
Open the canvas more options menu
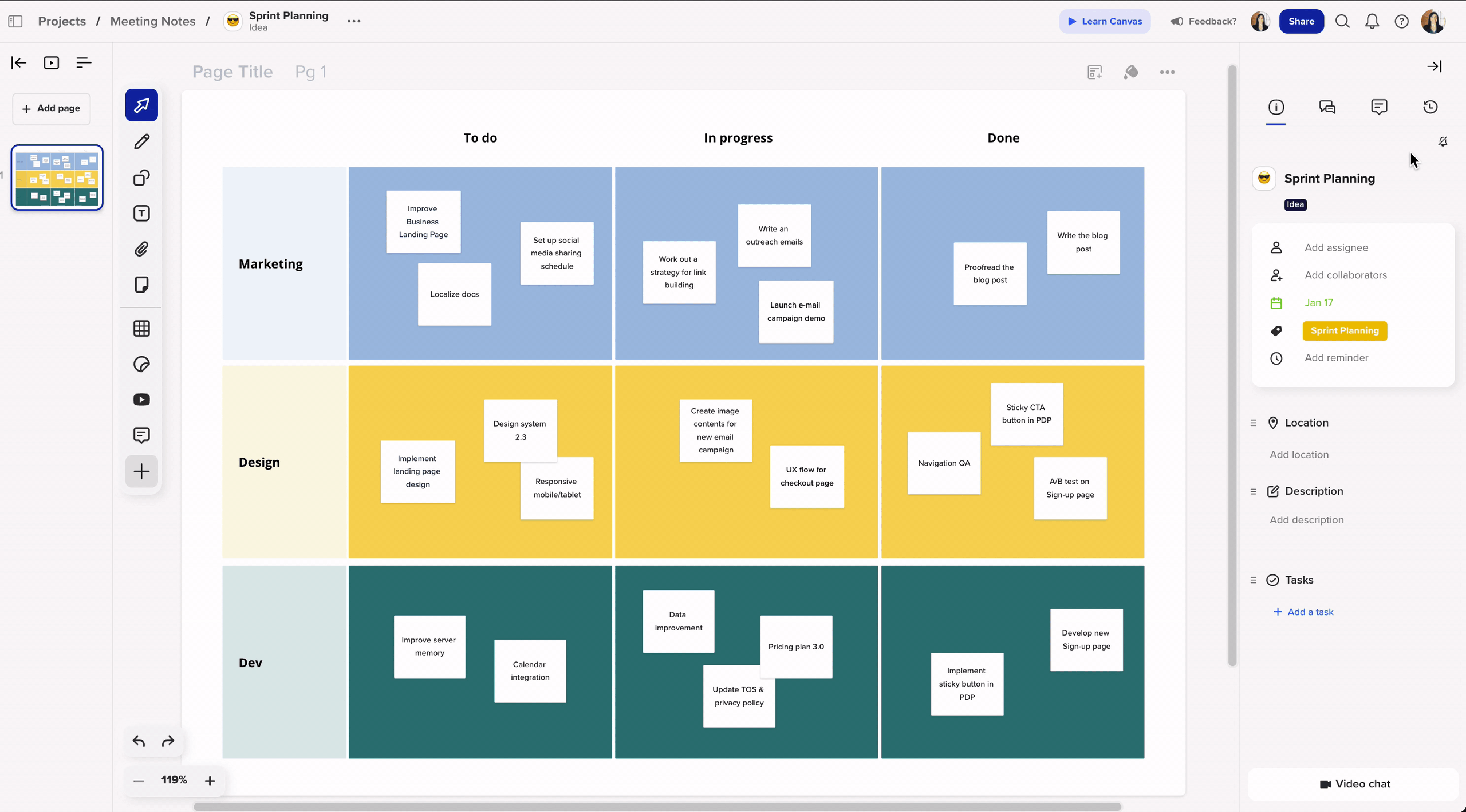click(x=1167, y=72)
